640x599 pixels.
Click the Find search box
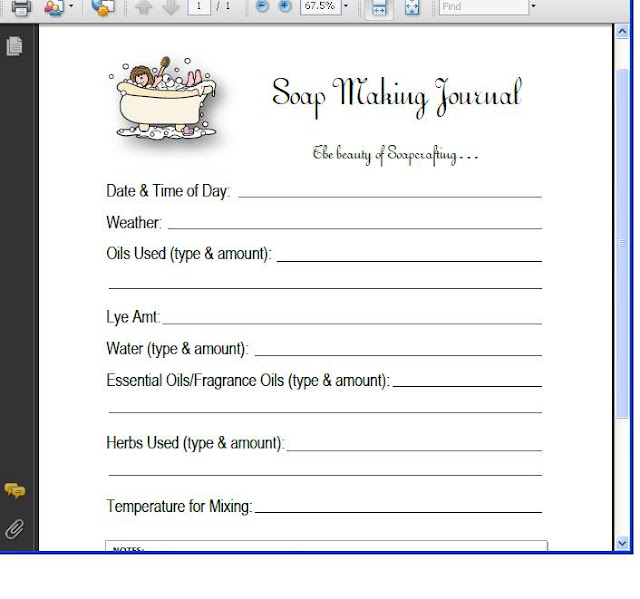[x=484, y=7]
